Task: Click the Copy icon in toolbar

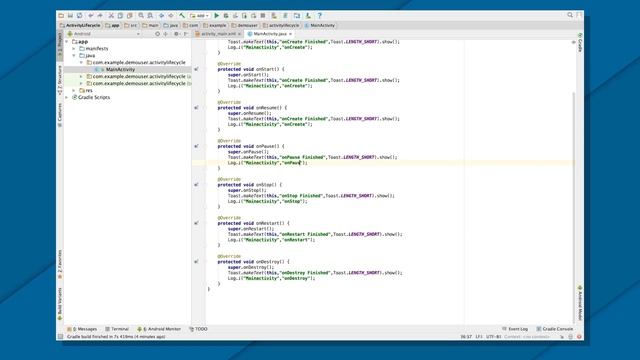Action: point(120,16)
